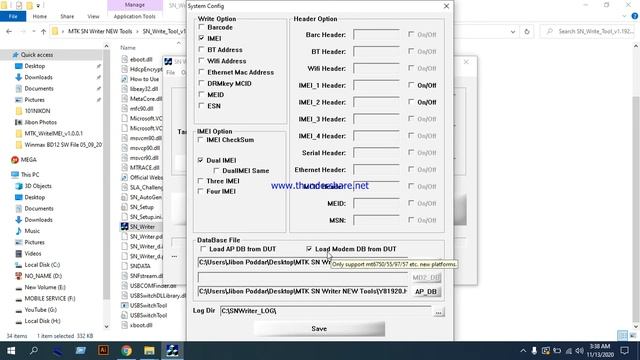
Task: Enable Wifi Address write option
Action: pos(202,61)
